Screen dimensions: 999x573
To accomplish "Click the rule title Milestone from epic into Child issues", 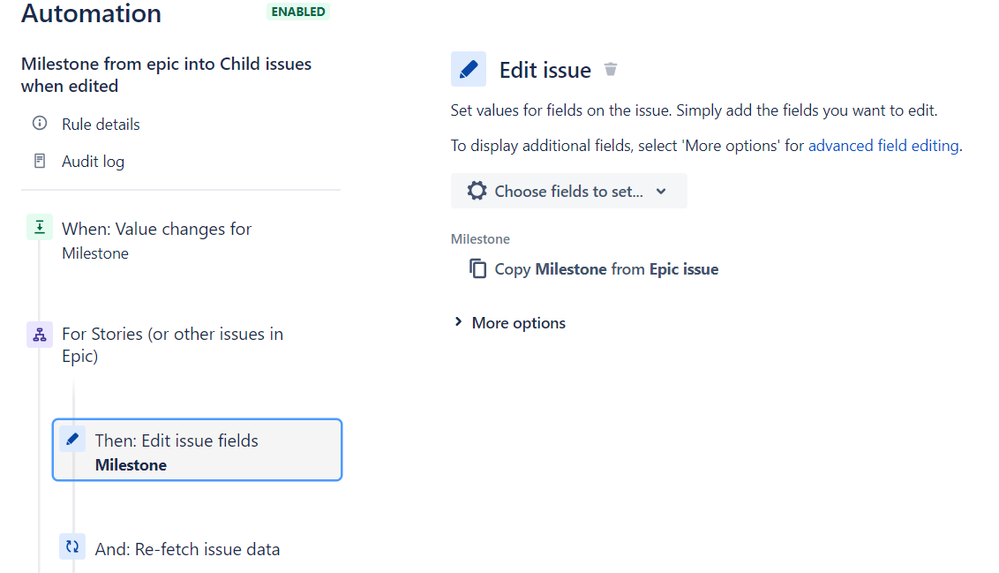I will pos(166,75).
